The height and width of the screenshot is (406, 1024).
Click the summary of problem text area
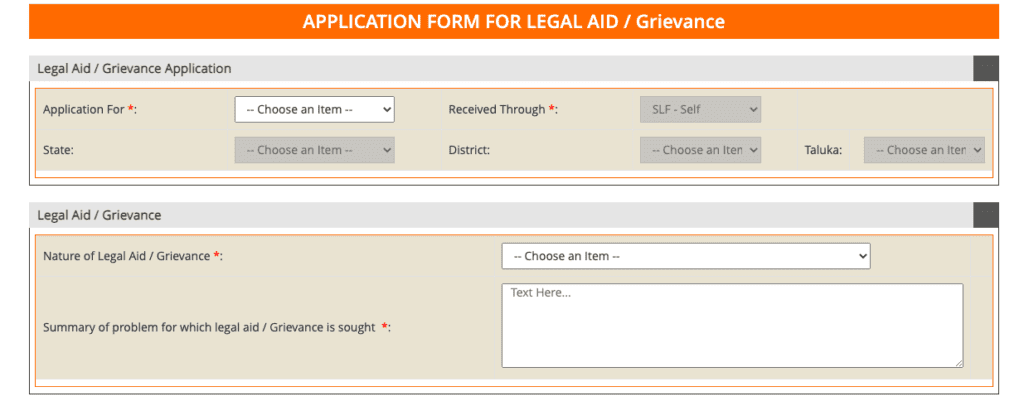pos(732,325)
